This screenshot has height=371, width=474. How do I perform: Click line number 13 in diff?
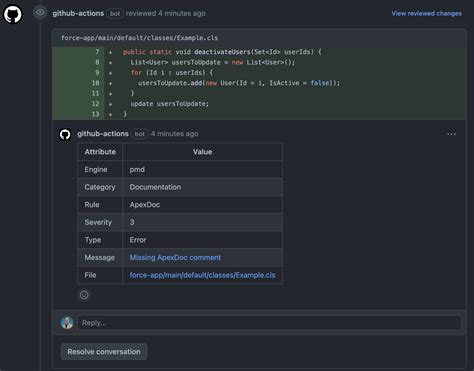tap(95, 114)
